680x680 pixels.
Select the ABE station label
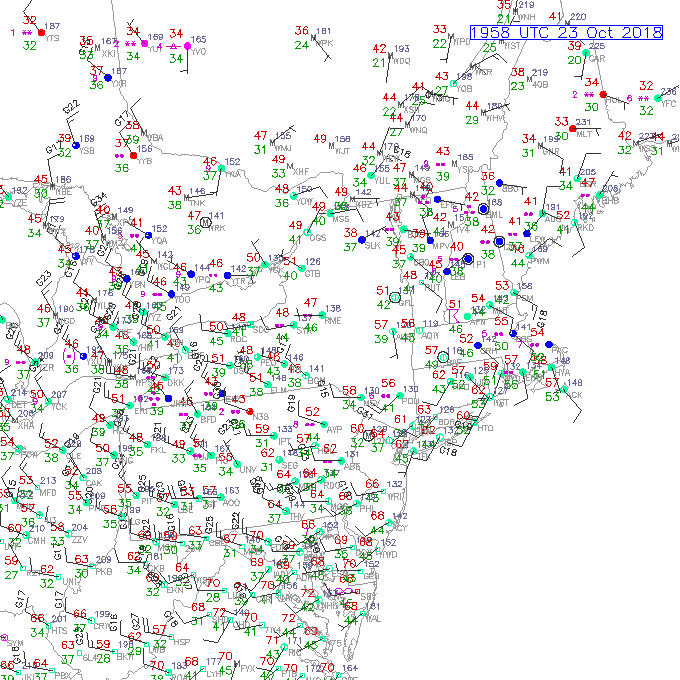coord(352,467)
